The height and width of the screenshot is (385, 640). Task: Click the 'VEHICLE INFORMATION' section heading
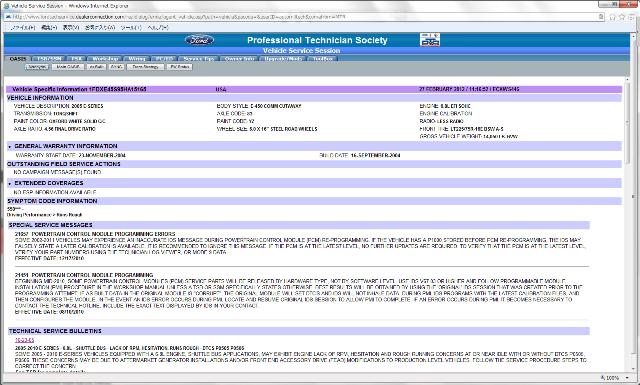(x=40, y=98)
